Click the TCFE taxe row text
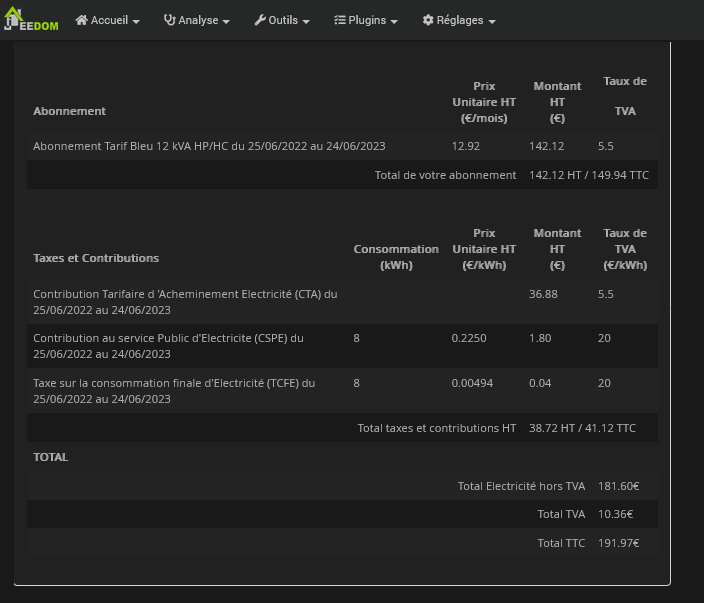 pyautogui.click(x=174, y=390)
